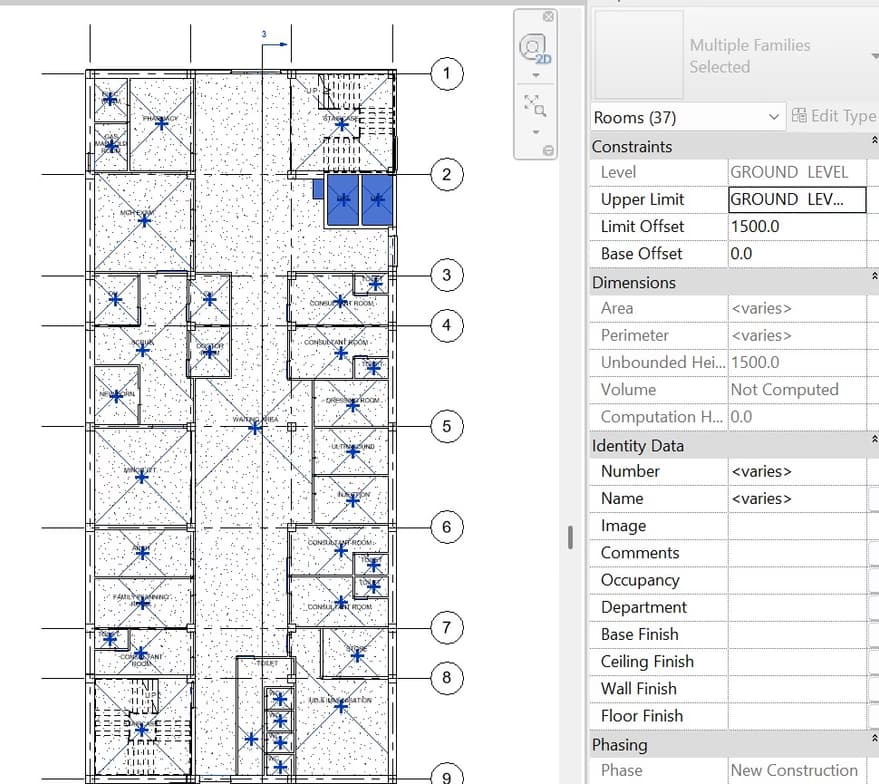Open the type selector Multiple Families Selected
879x784 pixels.
[735, 56]
